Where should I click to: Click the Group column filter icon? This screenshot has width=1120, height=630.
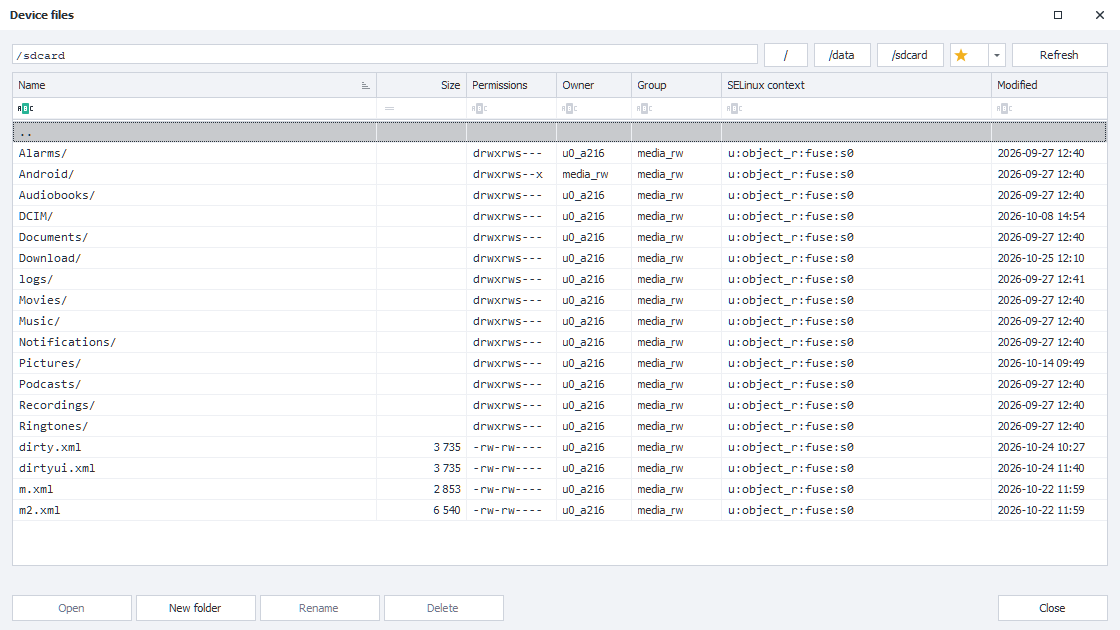[x=644, y=109]
